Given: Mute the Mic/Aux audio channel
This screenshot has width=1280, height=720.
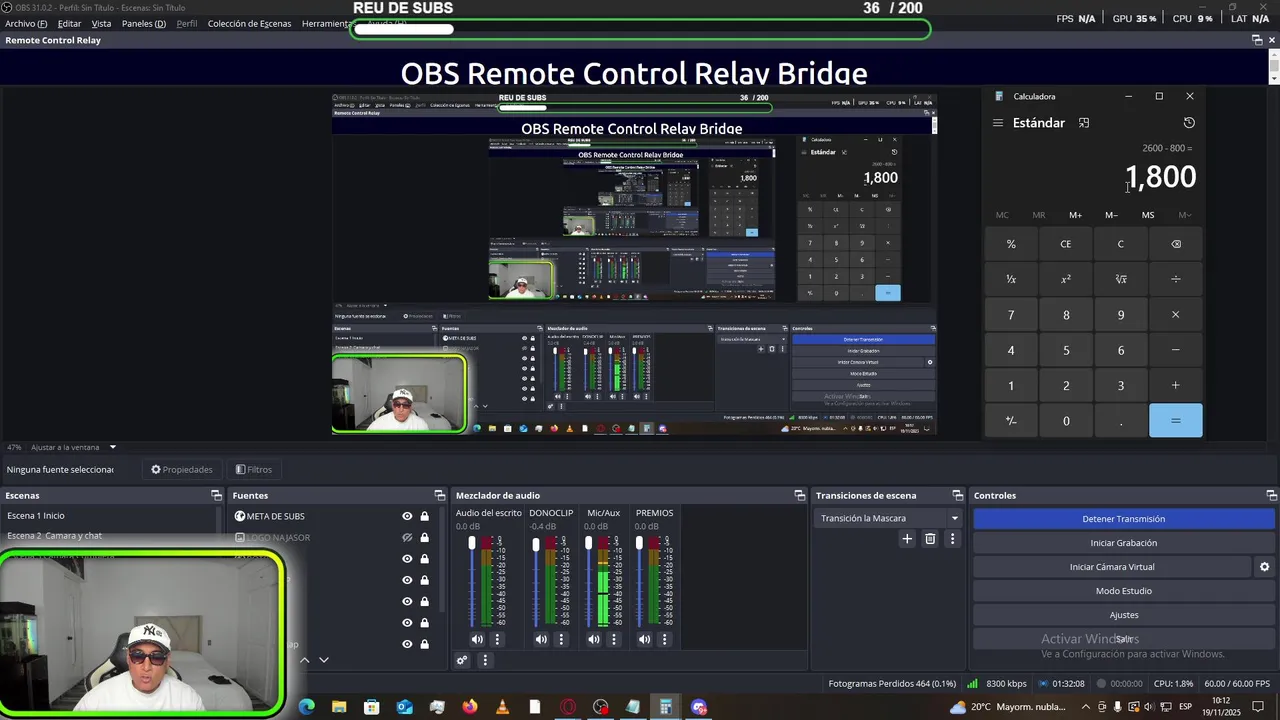Looking at the screenshot, I should (594, 639).
